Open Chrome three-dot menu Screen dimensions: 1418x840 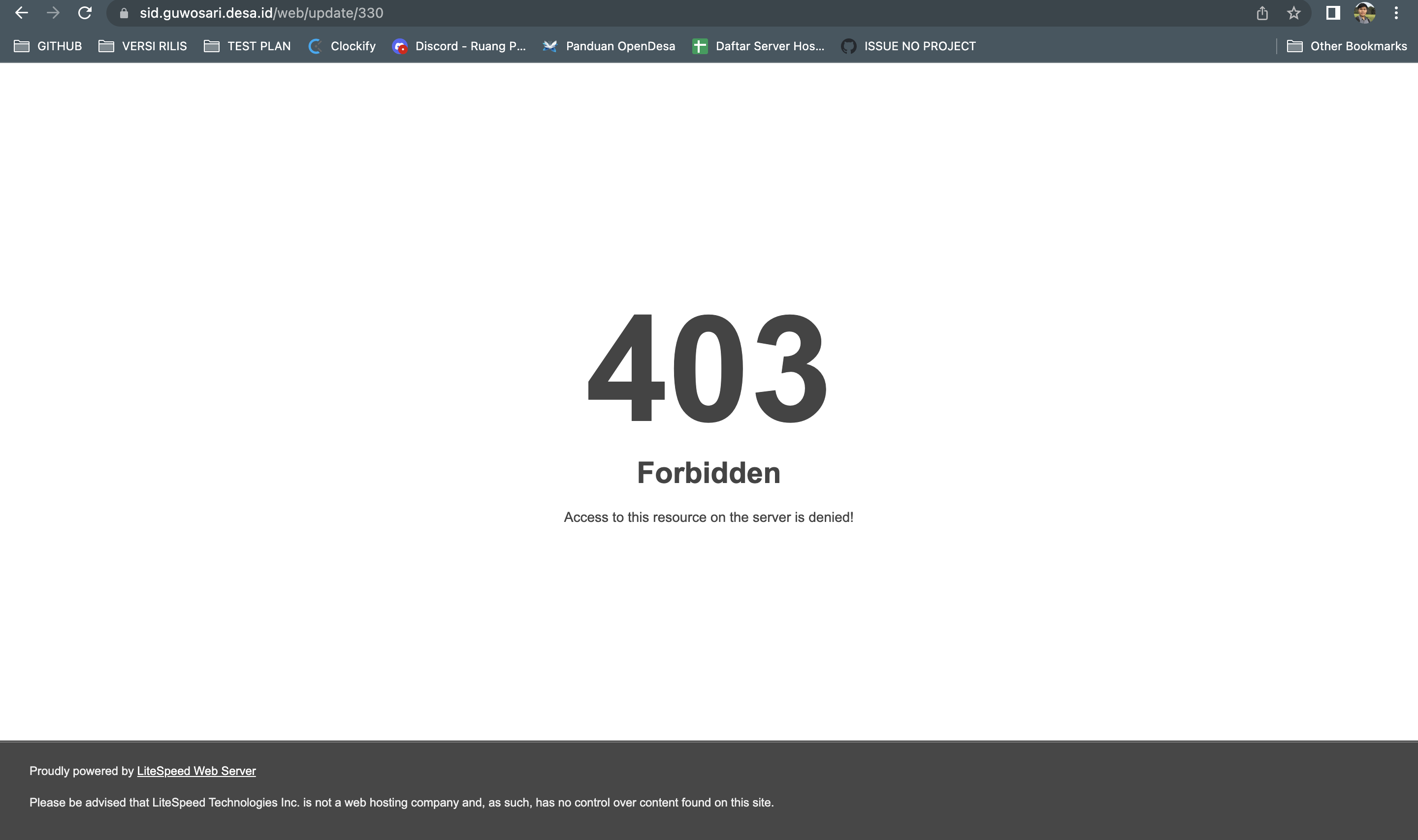pyautogui.click(x=1396, y=13)
